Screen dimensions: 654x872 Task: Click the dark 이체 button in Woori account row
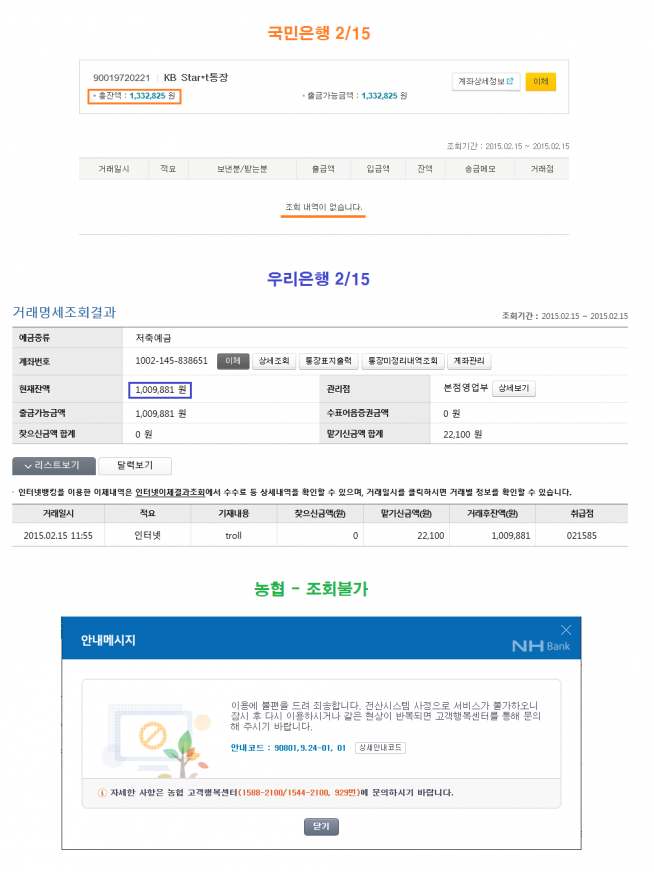pyautogui.click(x=233, y=361)
